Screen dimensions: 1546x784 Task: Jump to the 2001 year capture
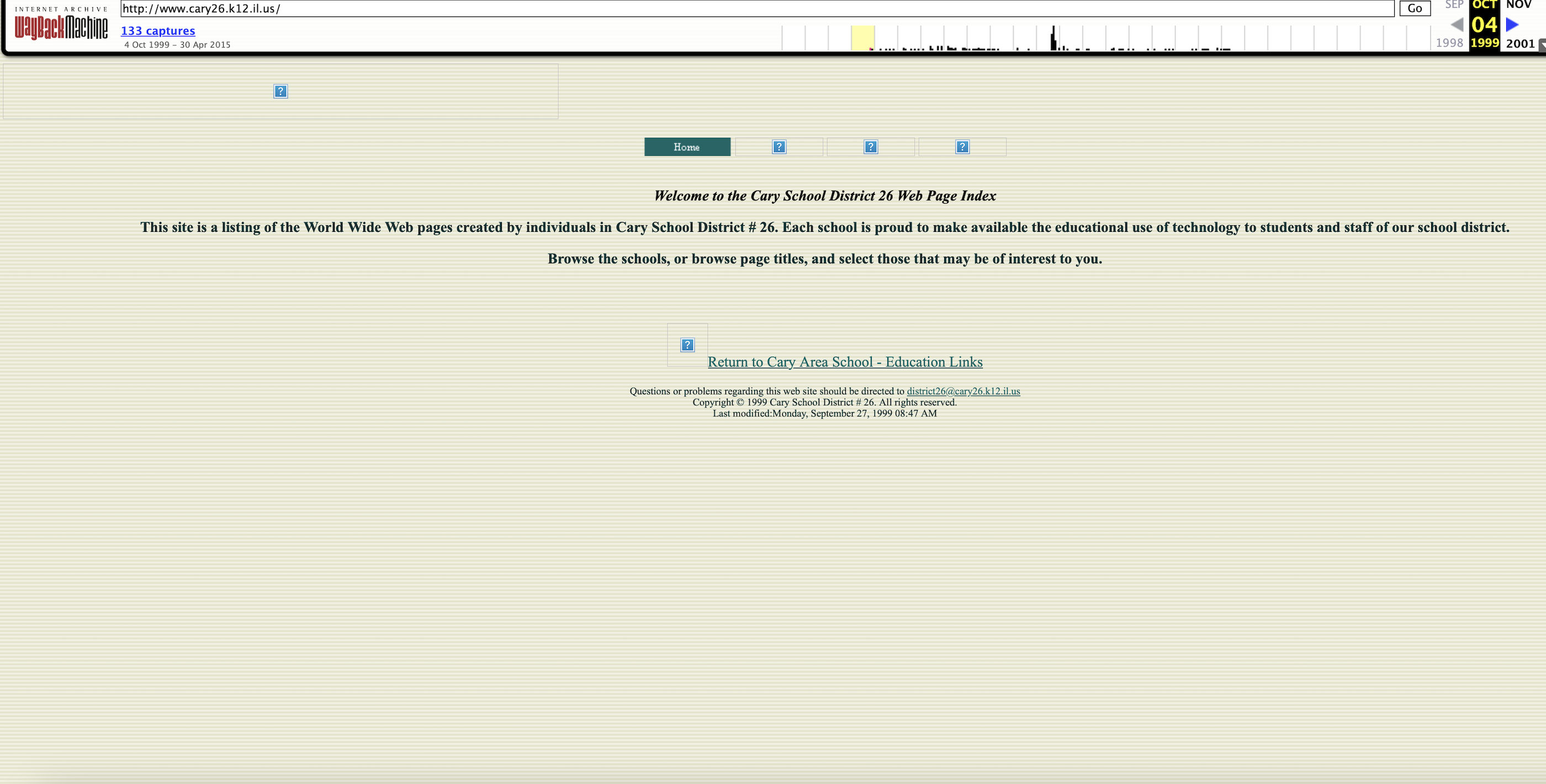(1519, 43)
